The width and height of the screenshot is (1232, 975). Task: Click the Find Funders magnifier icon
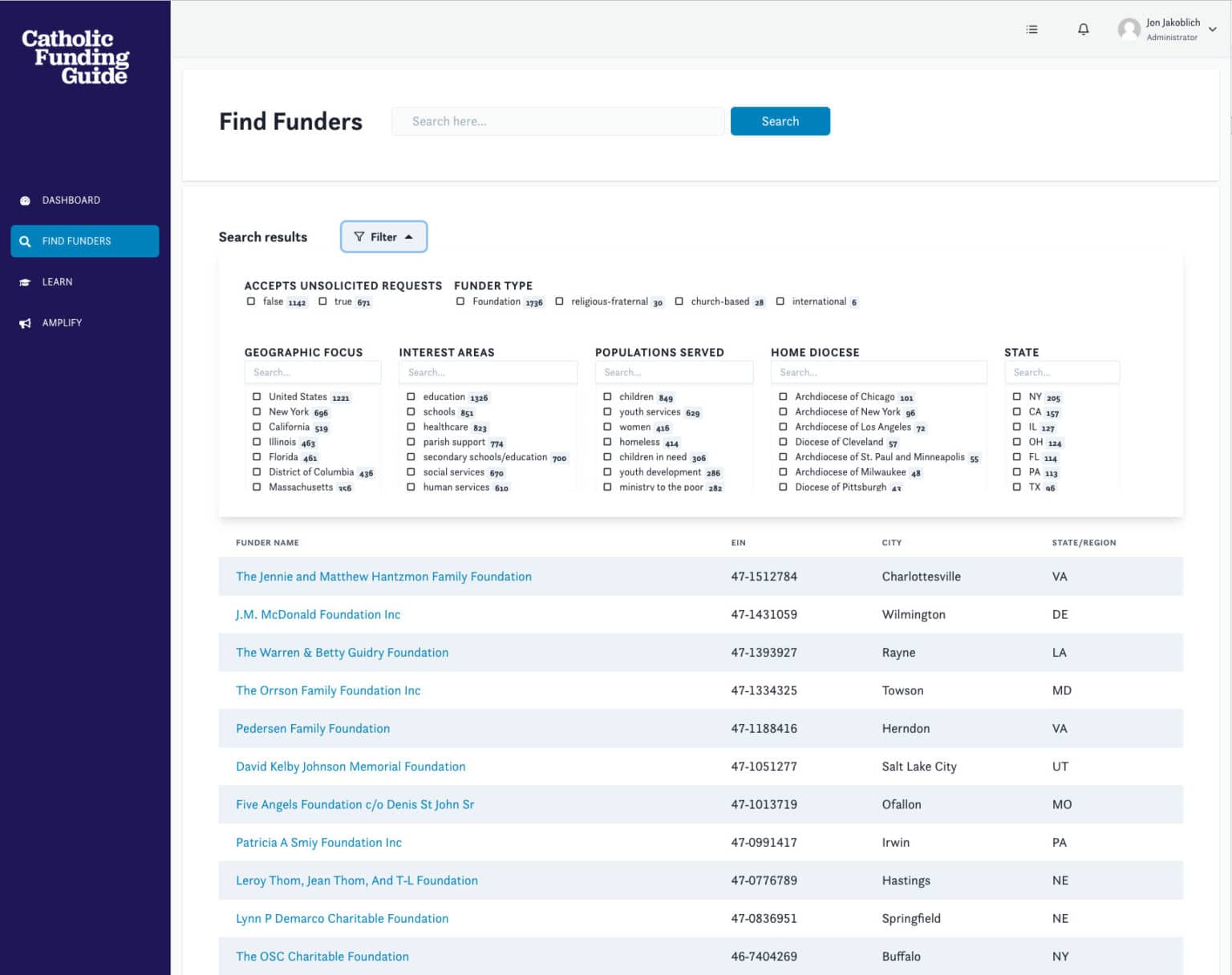click(x=25, y=241)
